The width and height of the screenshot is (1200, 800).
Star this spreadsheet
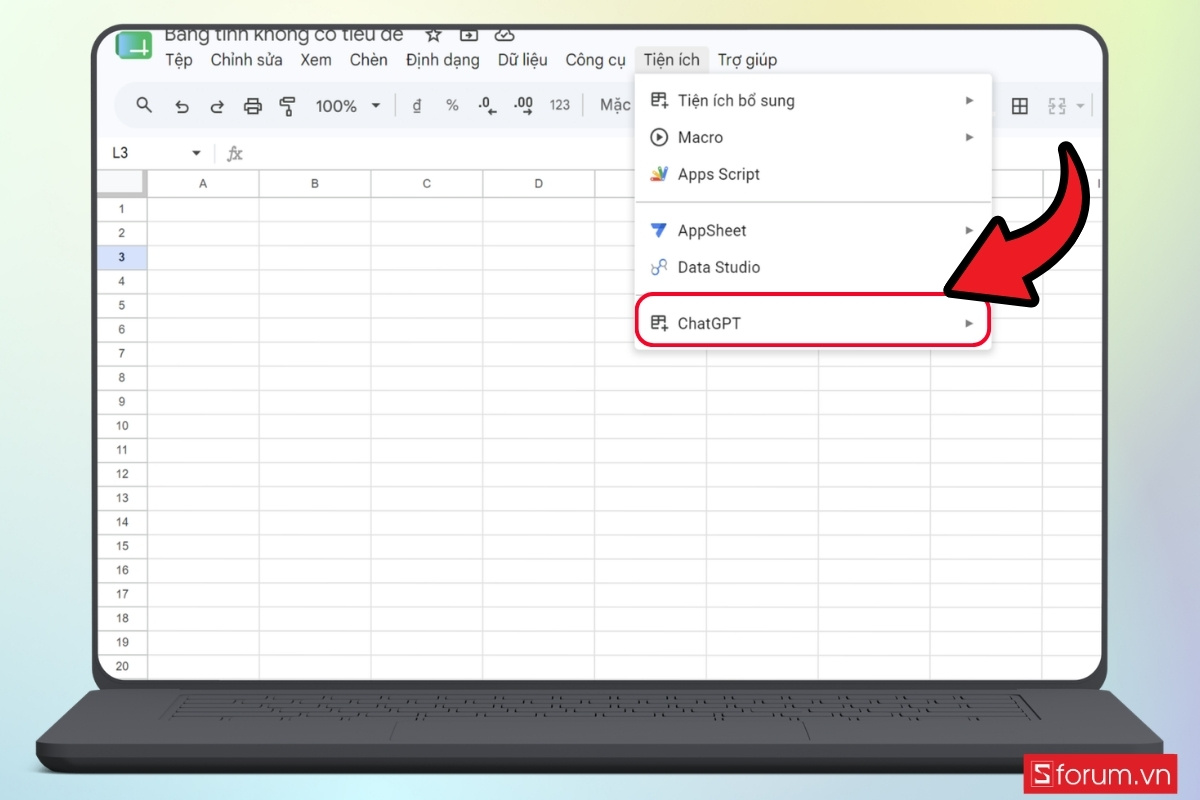point(433,35)
